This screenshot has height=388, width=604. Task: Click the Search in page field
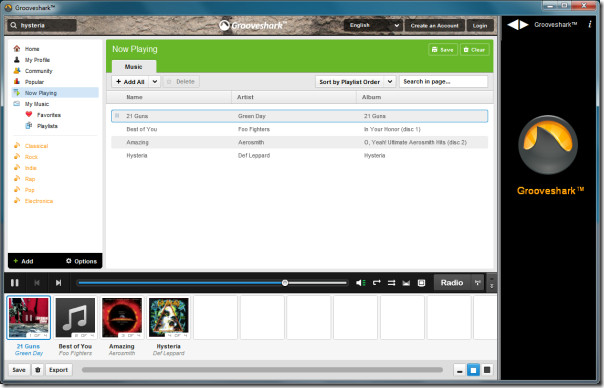pos(443,82)
